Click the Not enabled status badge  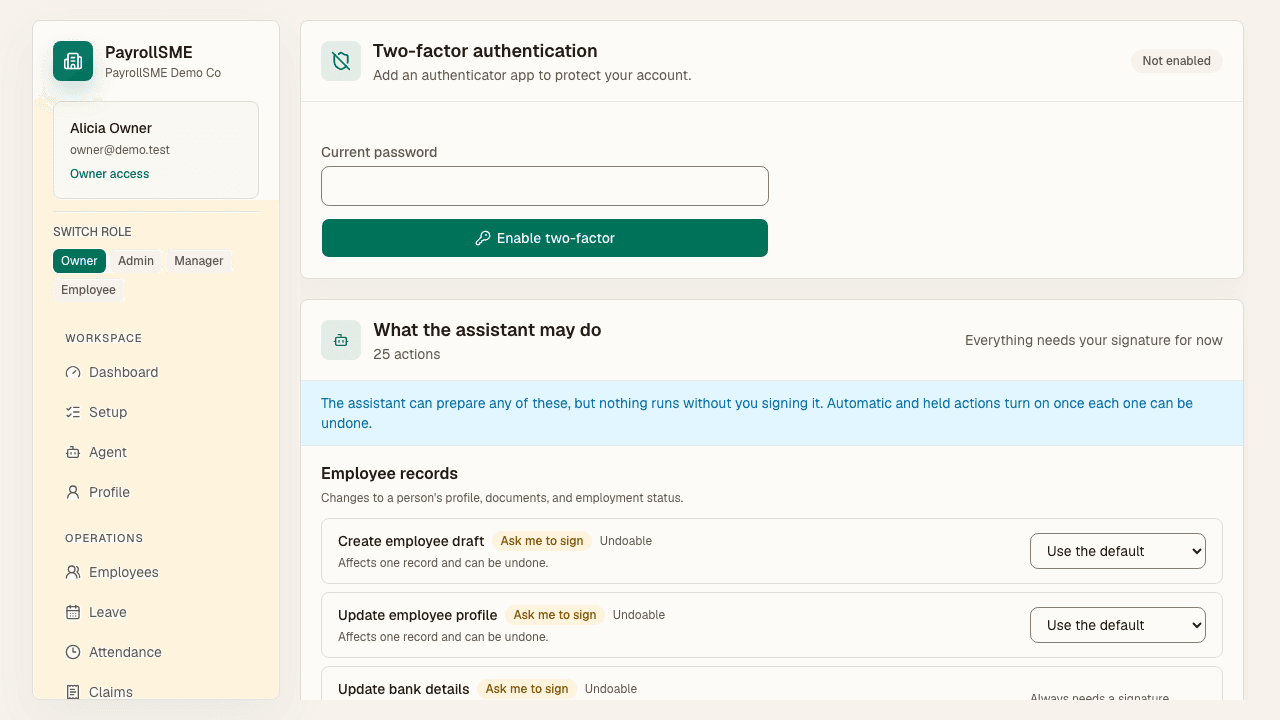click(1177, 61)
